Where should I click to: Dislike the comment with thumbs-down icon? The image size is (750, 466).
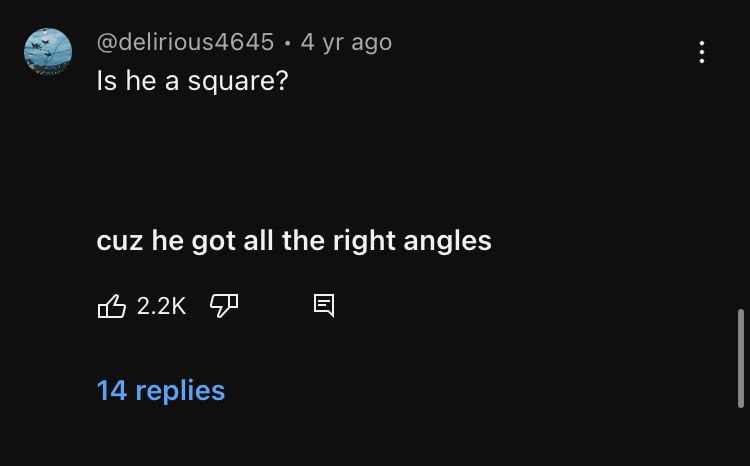[222, 306]
